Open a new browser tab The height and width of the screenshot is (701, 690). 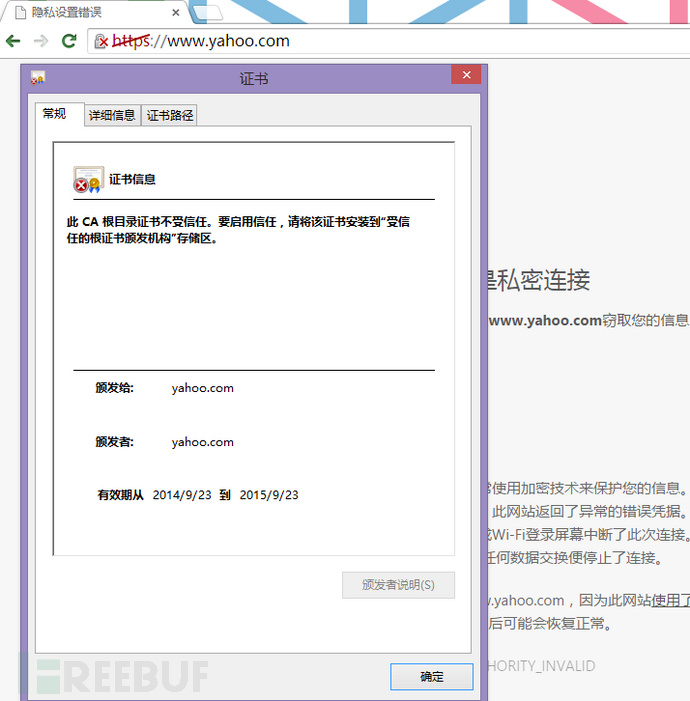tap(207, 13)
